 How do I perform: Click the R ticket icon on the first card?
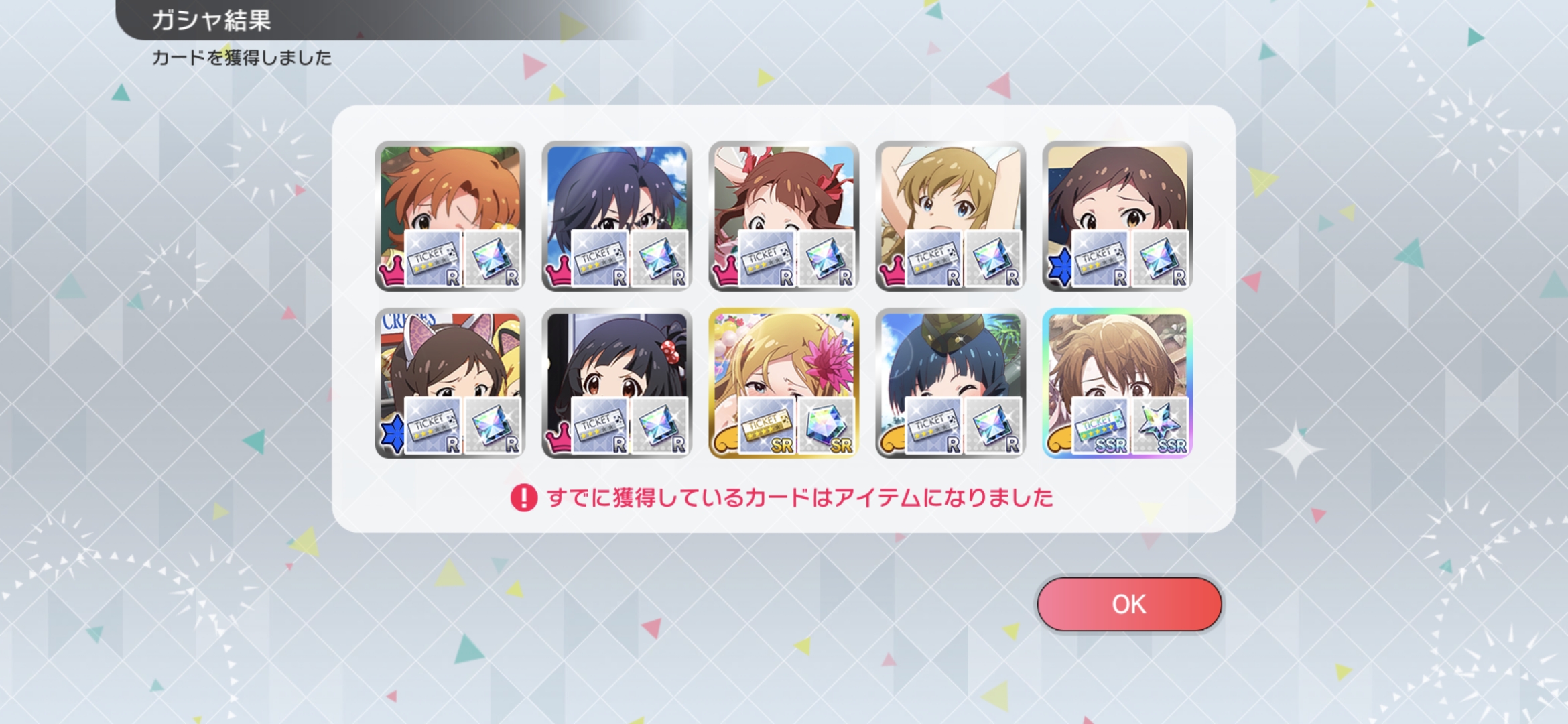point(433,259)
